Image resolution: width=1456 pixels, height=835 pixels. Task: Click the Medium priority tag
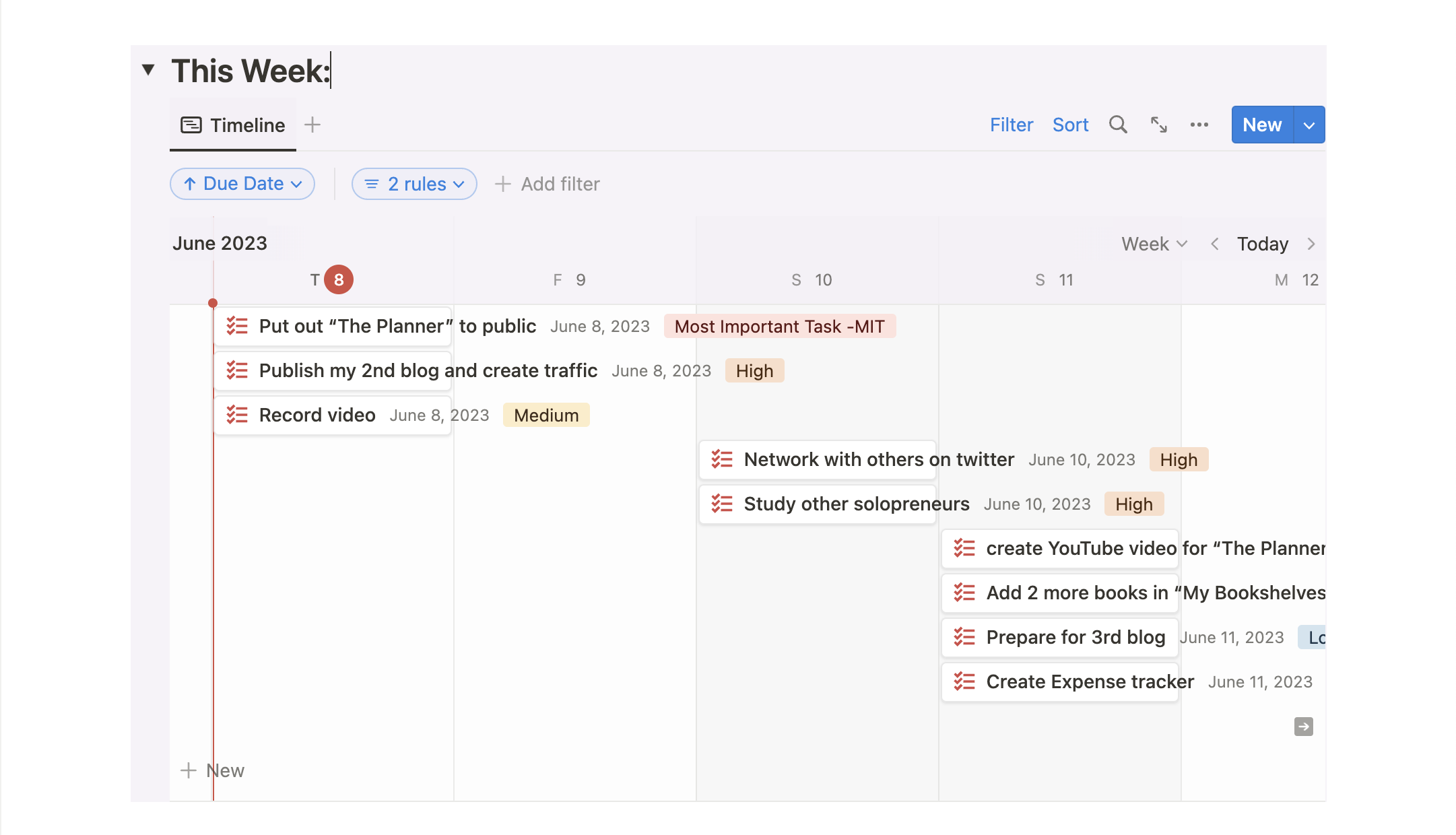[546, 415]
